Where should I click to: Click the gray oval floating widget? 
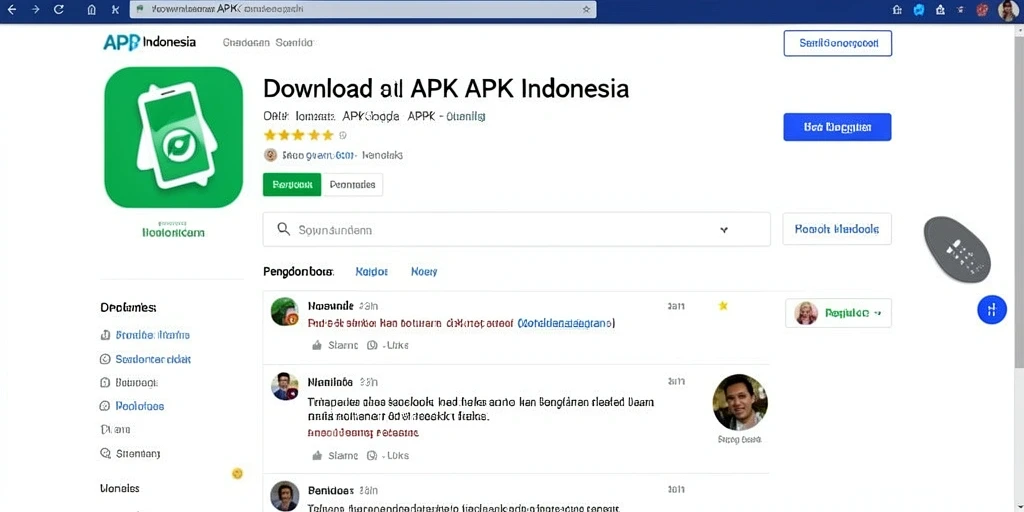pyautogui.click(x=957, y=249)
